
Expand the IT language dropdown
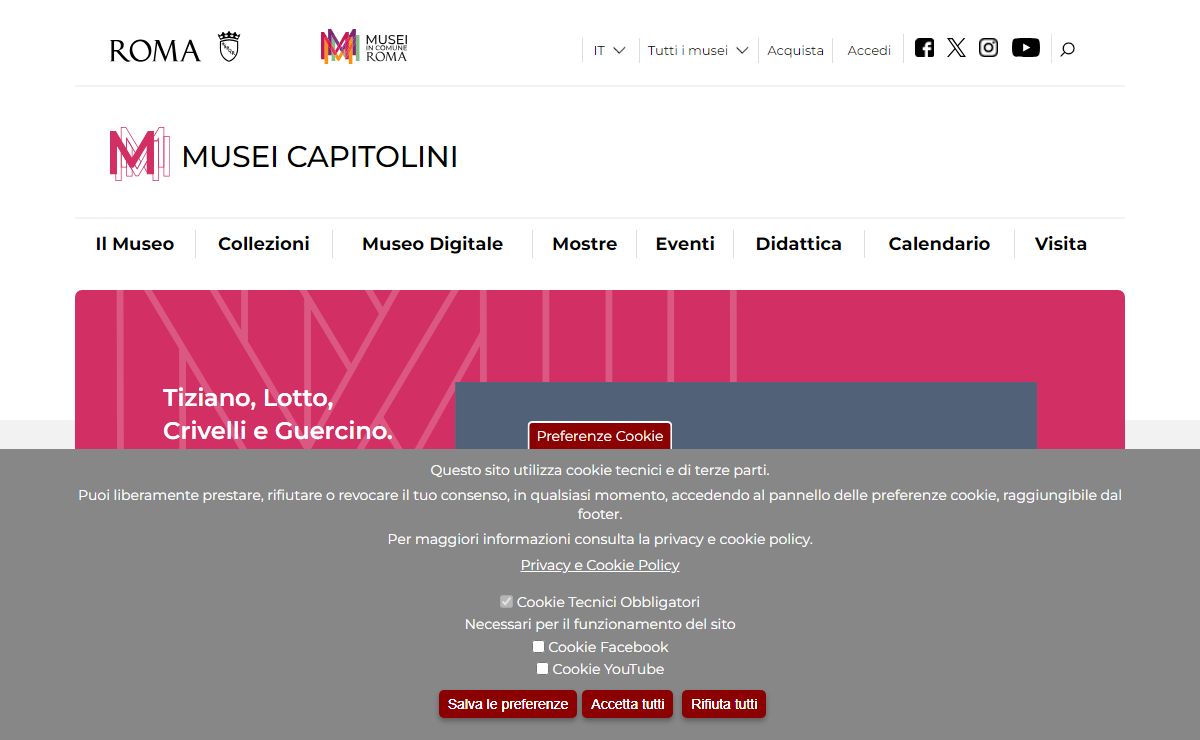coord(609,50)
